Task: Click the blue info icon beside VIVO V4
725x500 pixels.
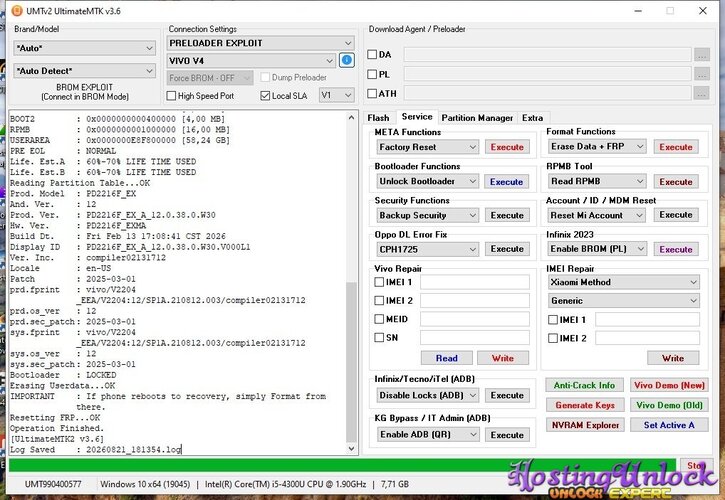Action: click(x=346, y=60)
